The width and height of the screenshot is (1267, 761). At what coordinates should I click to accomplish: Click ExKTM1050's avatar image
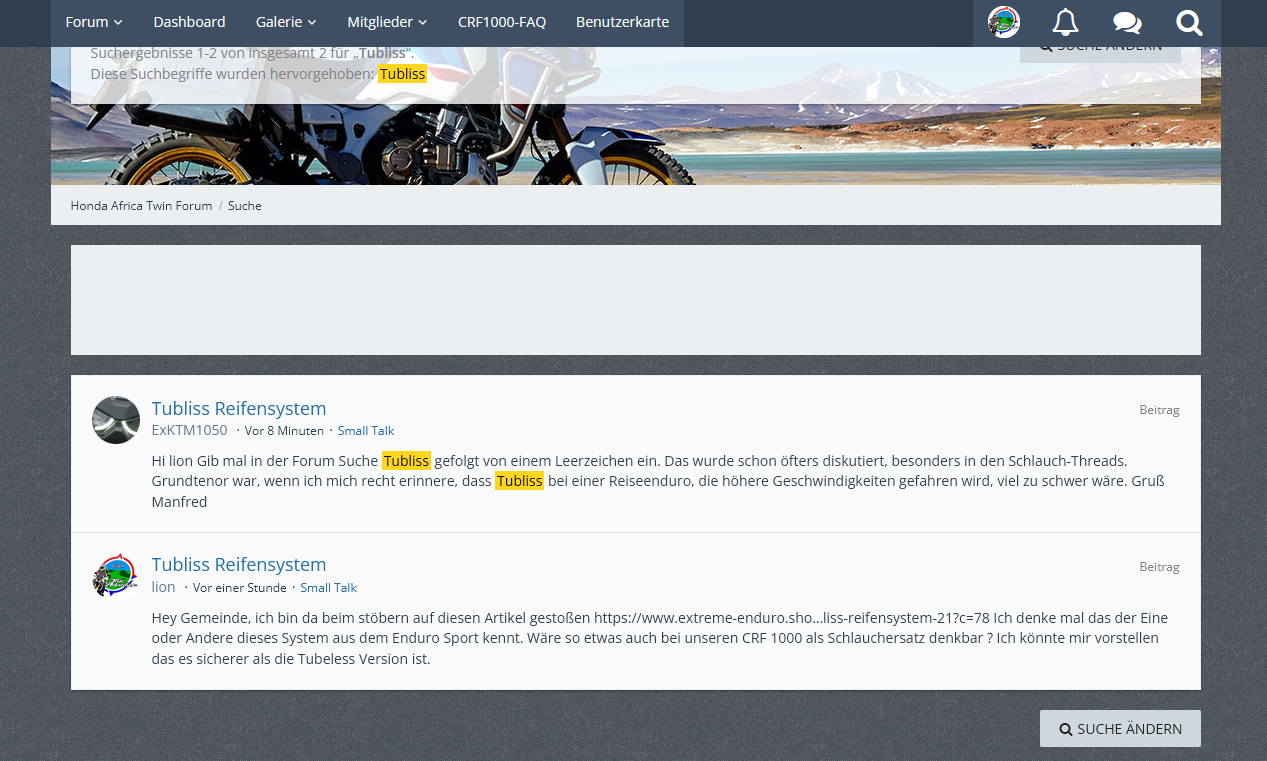point(116,420)
